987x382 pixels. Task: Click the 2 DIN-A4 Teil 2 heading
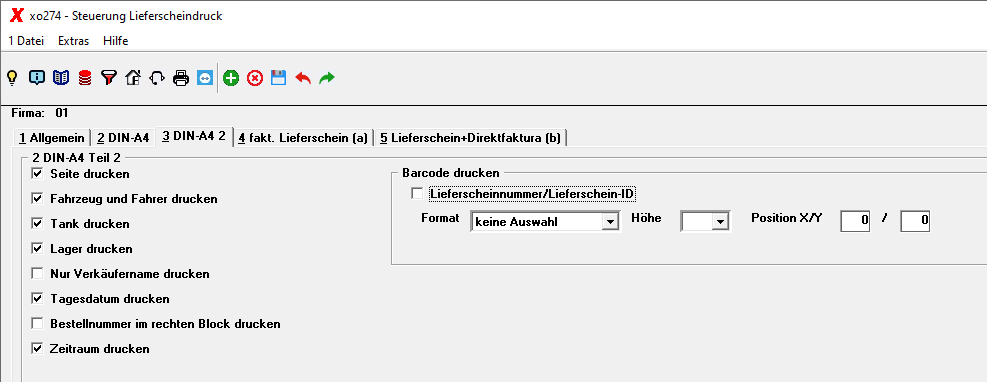click(x=76, y=157)
